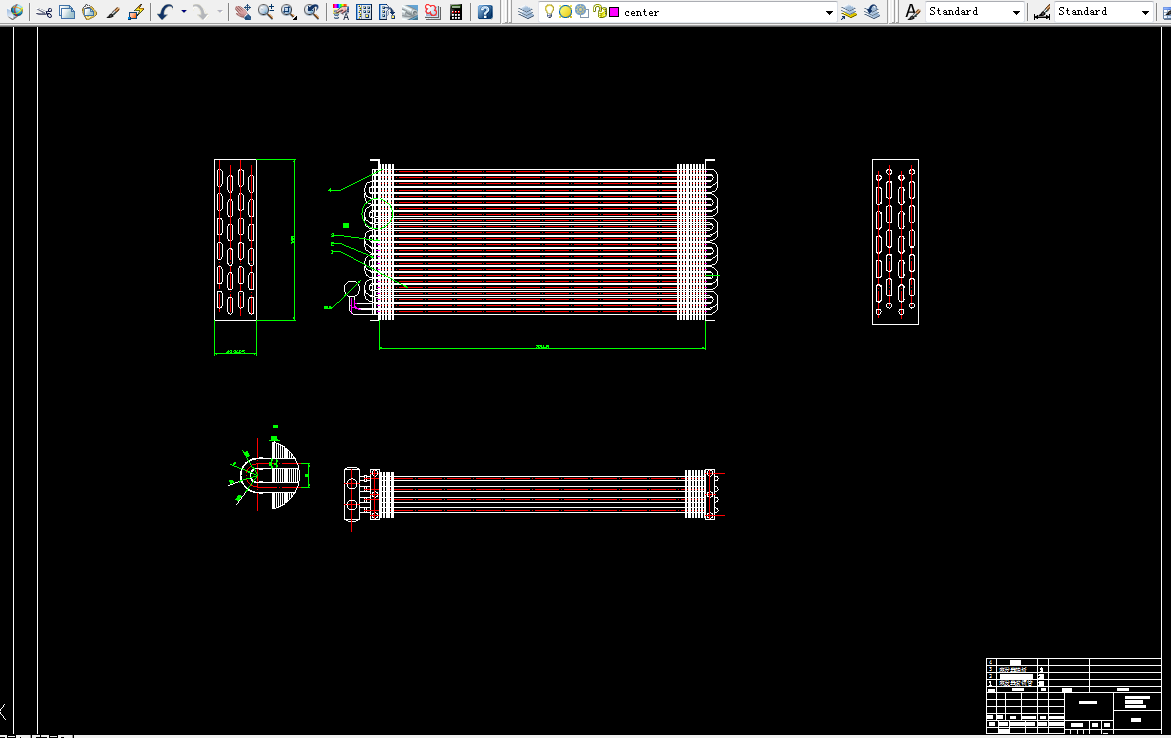Open the Properties palette icon
This screenshot has height=738, width=1171.
[x=341, y=12]
